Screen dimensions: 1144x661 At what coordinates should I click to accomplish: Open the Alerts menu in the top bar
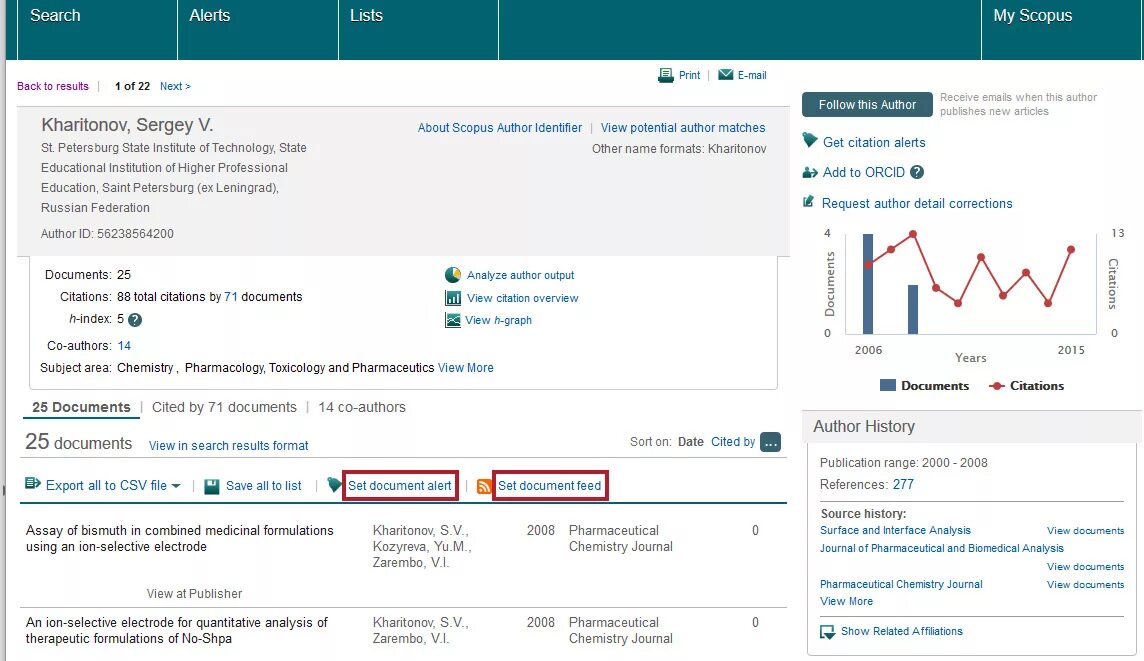pos(210,15)
